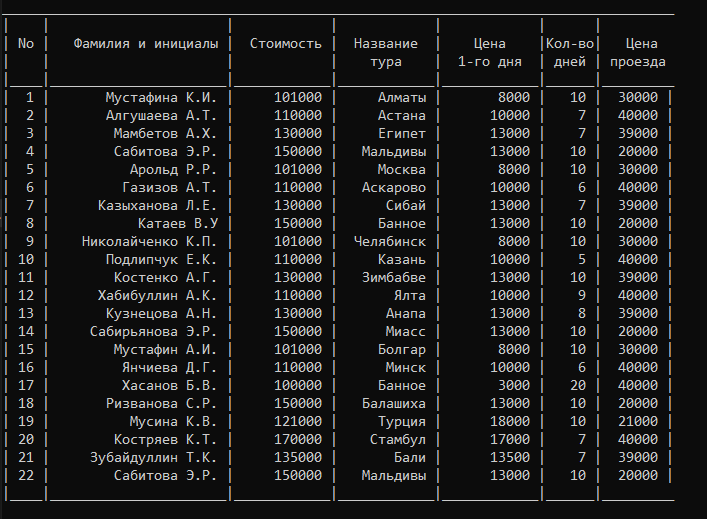Select the tour name Аскарово

pyautogui.click(x=394, y=188)
